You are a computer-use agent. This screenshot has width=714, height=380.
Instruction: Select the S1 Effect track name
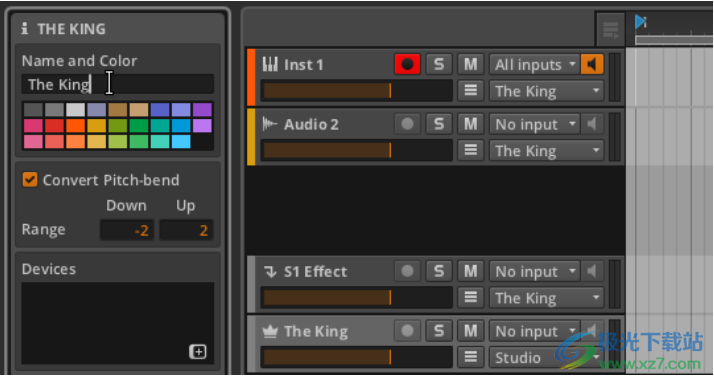coord(316,272)
